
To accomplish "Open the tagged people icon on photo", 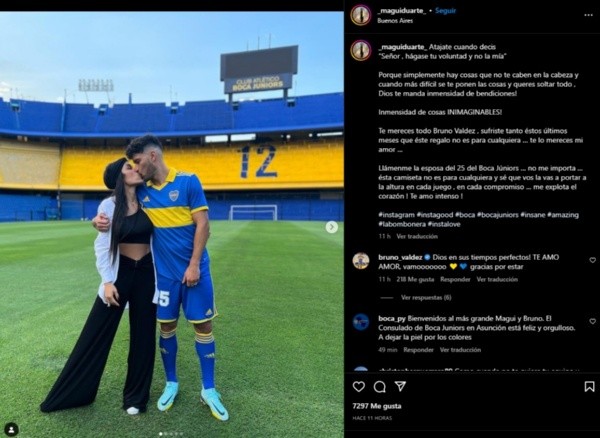I will [x=11, y=429].
